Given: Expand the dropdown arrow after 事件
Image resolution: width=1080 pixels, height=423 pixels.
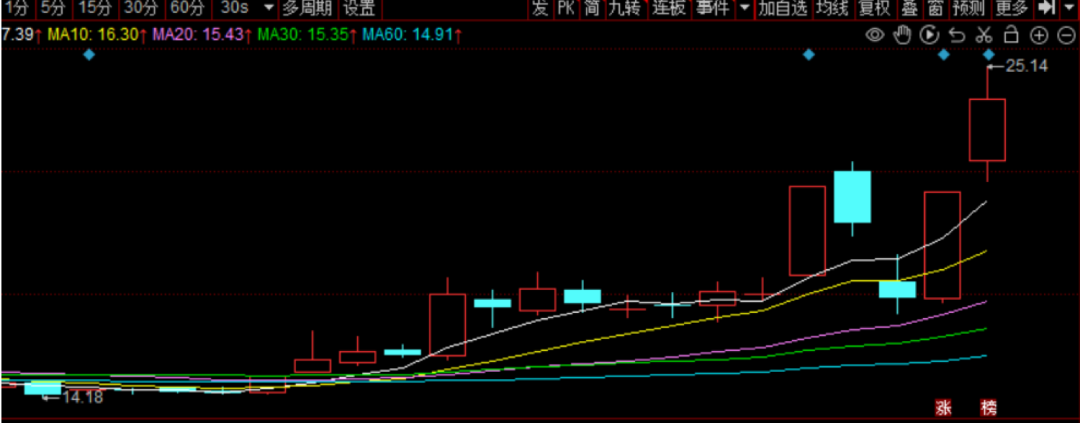Looking at the screenshot, I should point(745,8).
